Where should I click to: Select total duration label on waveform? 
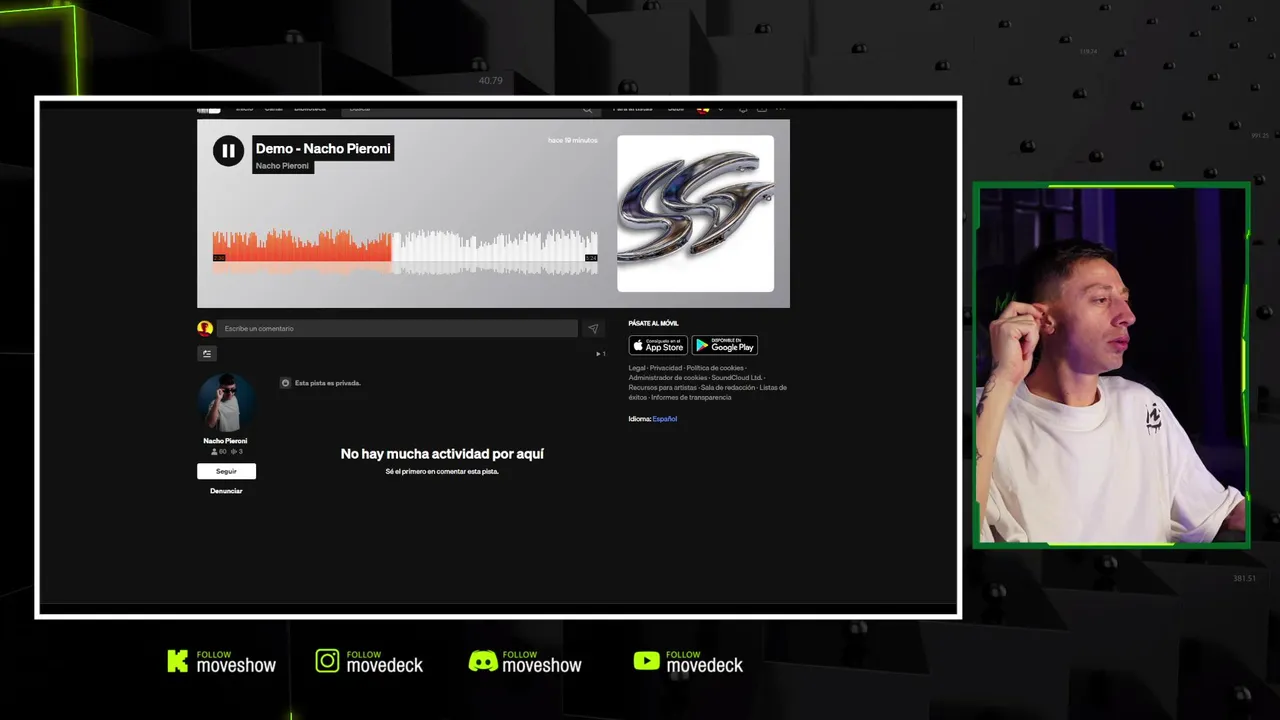point(591,258)
